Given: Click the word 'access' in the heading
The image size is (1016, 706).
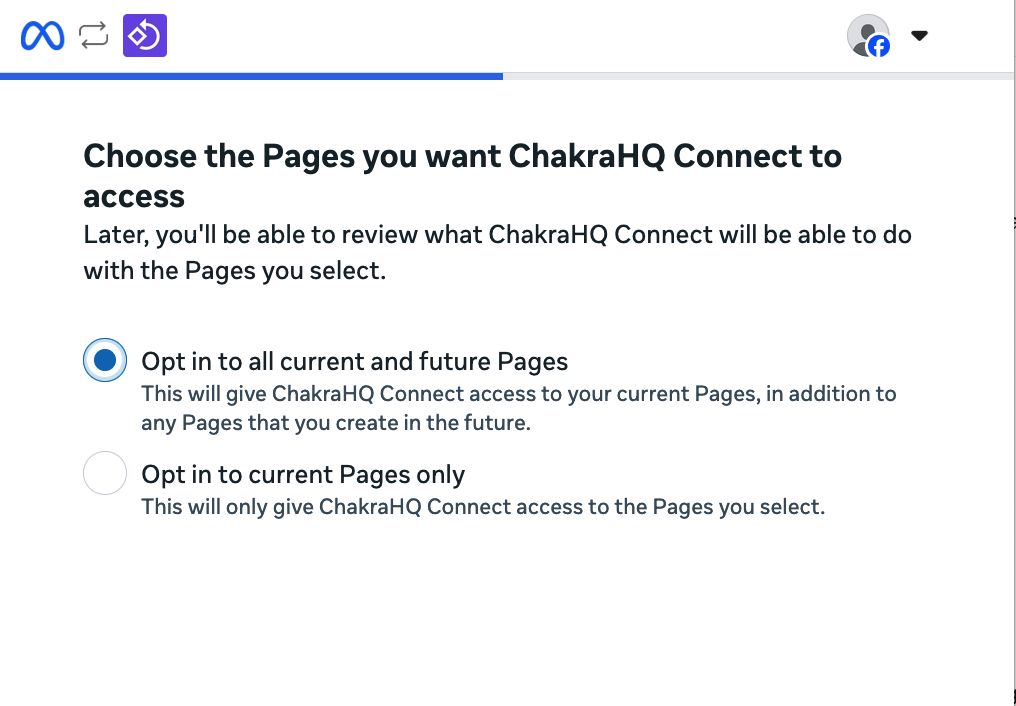Looking at the screenshot, I should pyautogui.click(x=134, y=196).
